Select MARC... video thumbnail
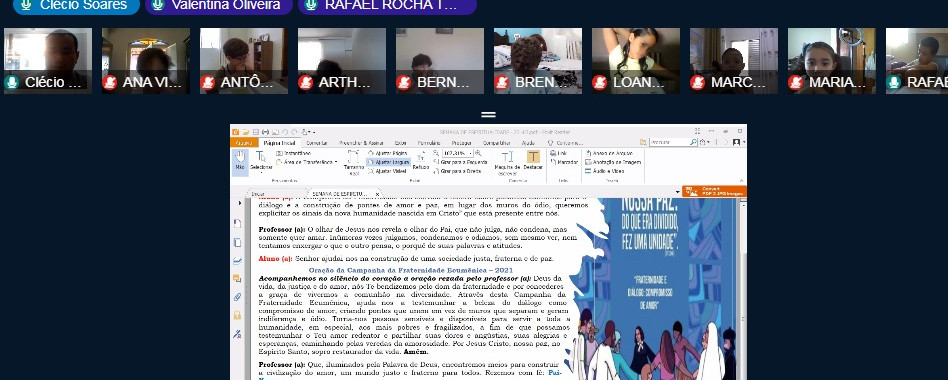The width and height of the screenshot is (948, 380). pyautogui.click(x=733, y=61)
